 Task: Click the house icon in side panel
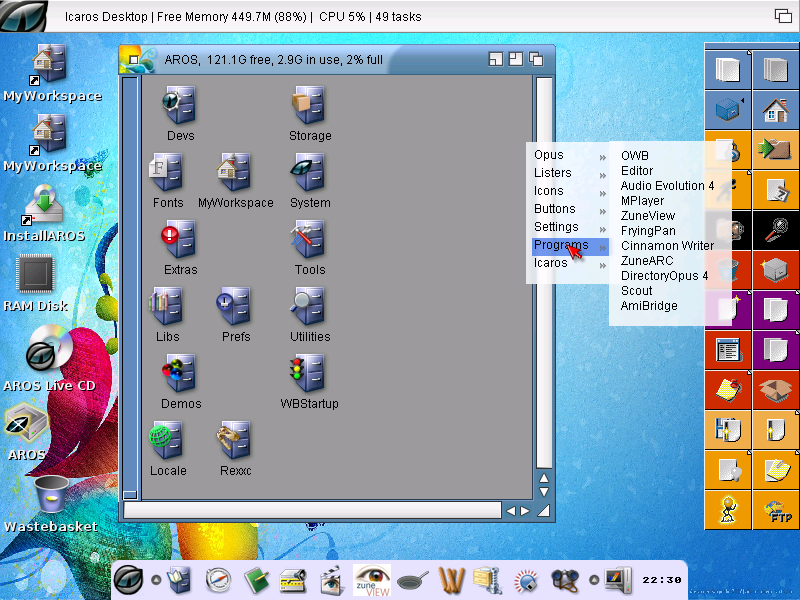(x=776, y=110)
